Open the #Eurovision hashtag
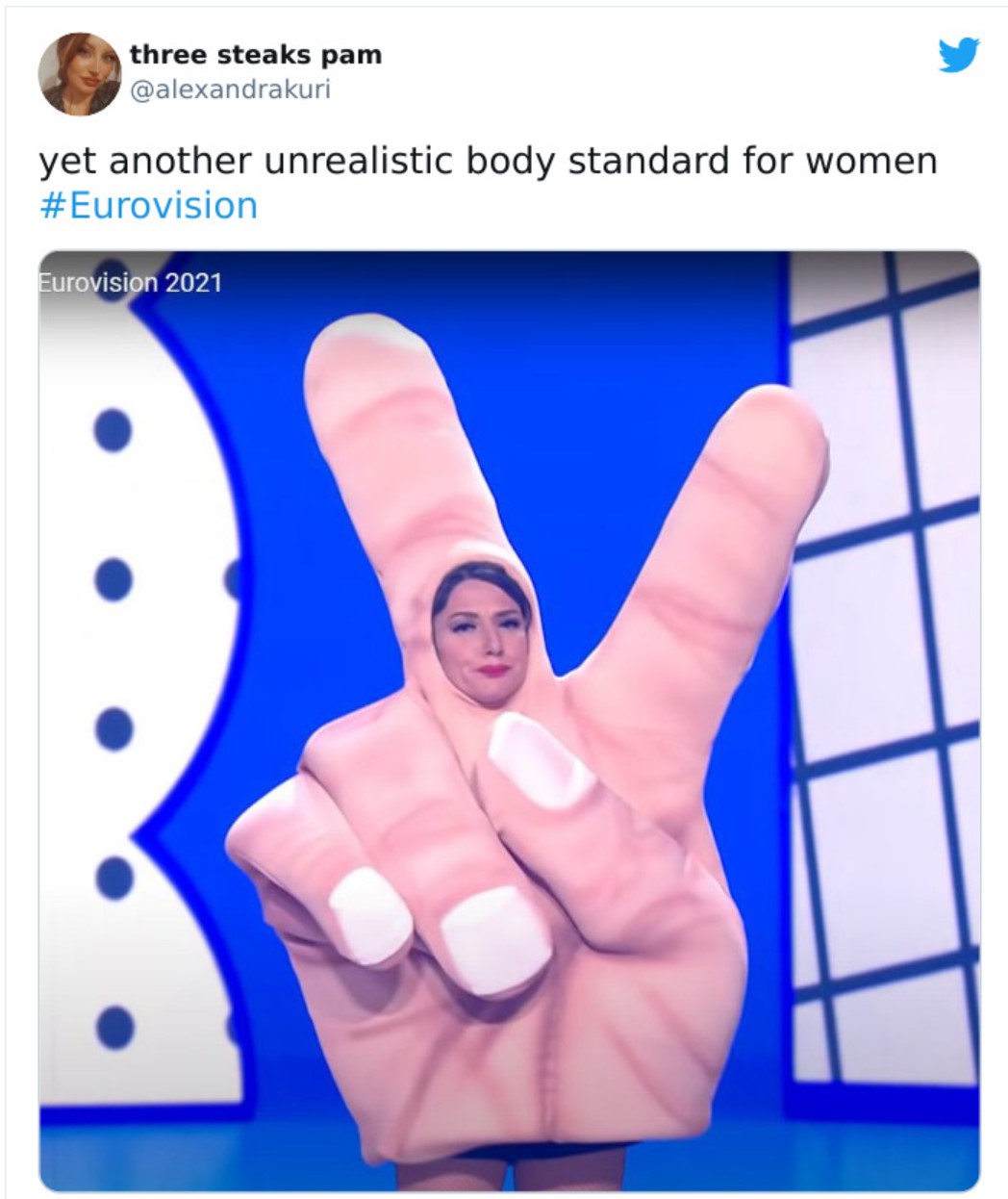Viewport: 1008px width, 1199px height. (149, 205)
